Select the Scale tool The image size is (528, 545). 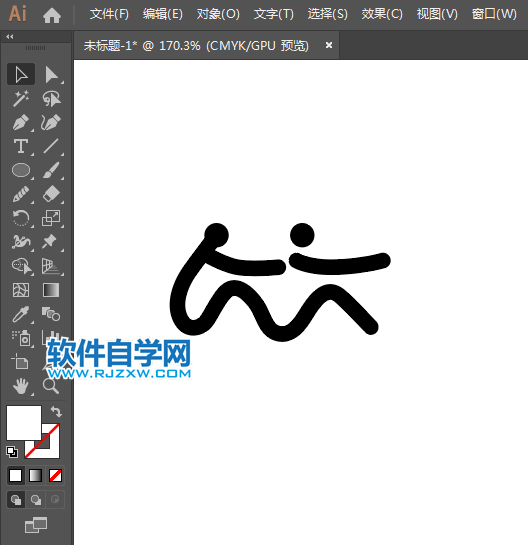click(51, 218)
